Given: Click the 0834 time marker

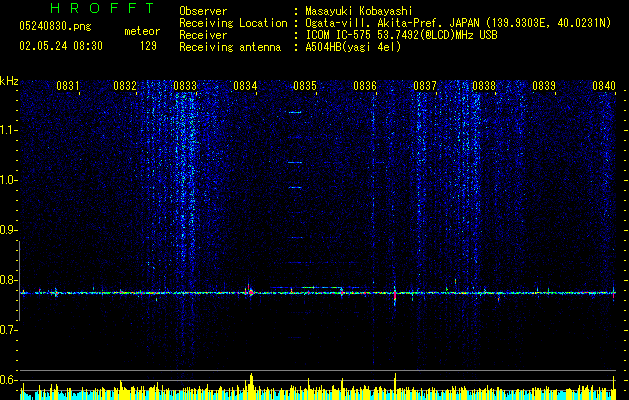Looking at the screenshot, I should click(x=245, y=86).
